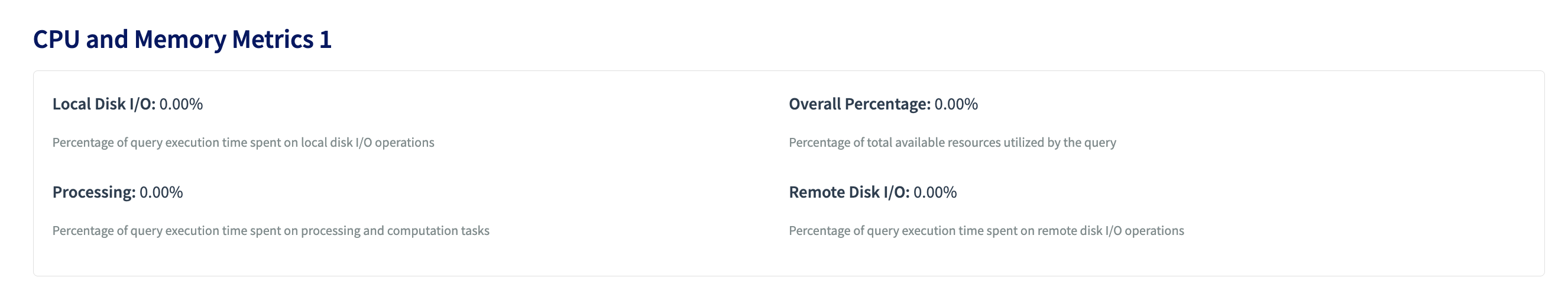Click the Local Disk I/O 0.00% value

coord(181,104)
